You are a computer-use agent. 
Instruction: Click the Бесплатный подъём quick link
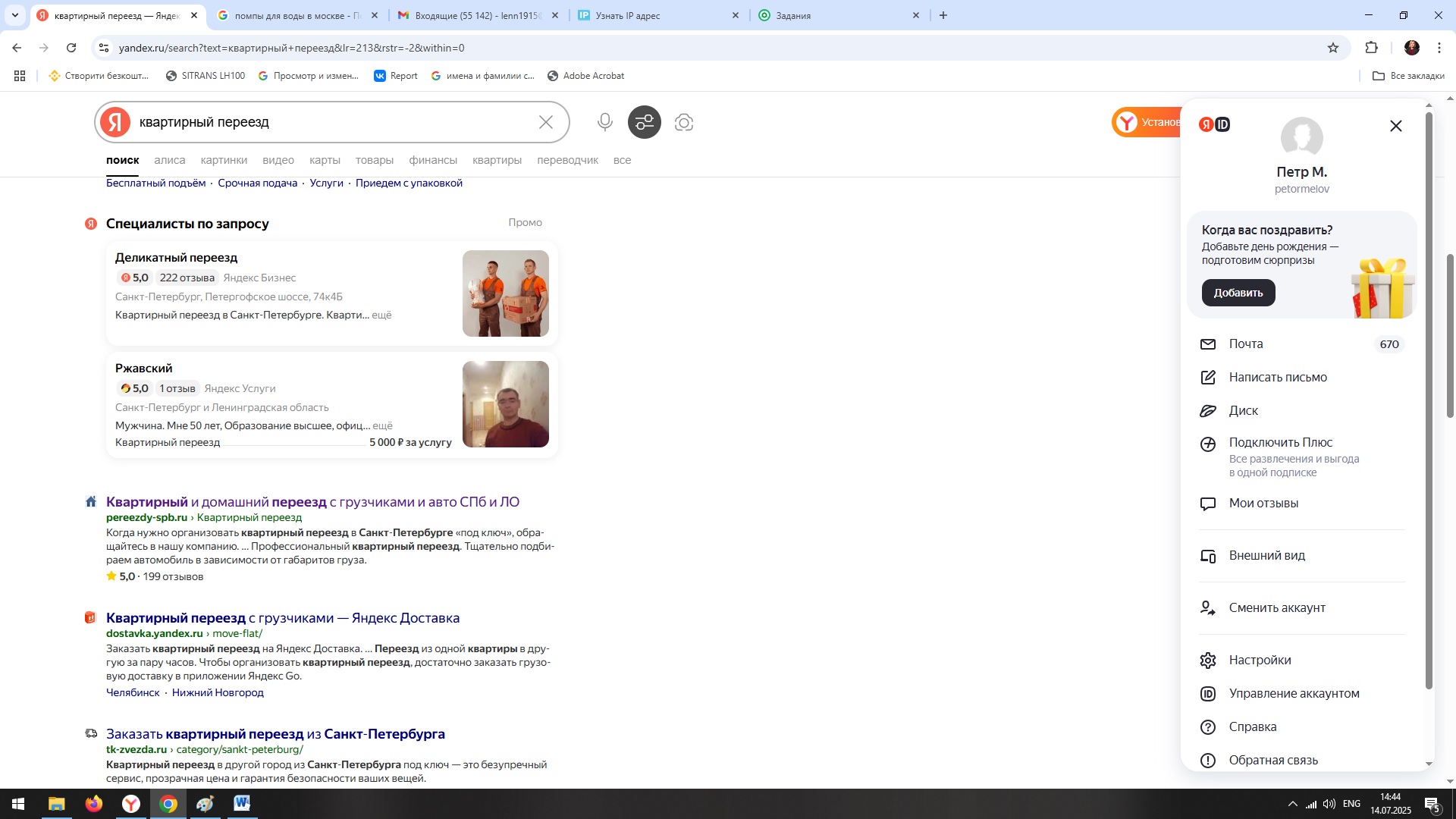click(x=155, y=184)
